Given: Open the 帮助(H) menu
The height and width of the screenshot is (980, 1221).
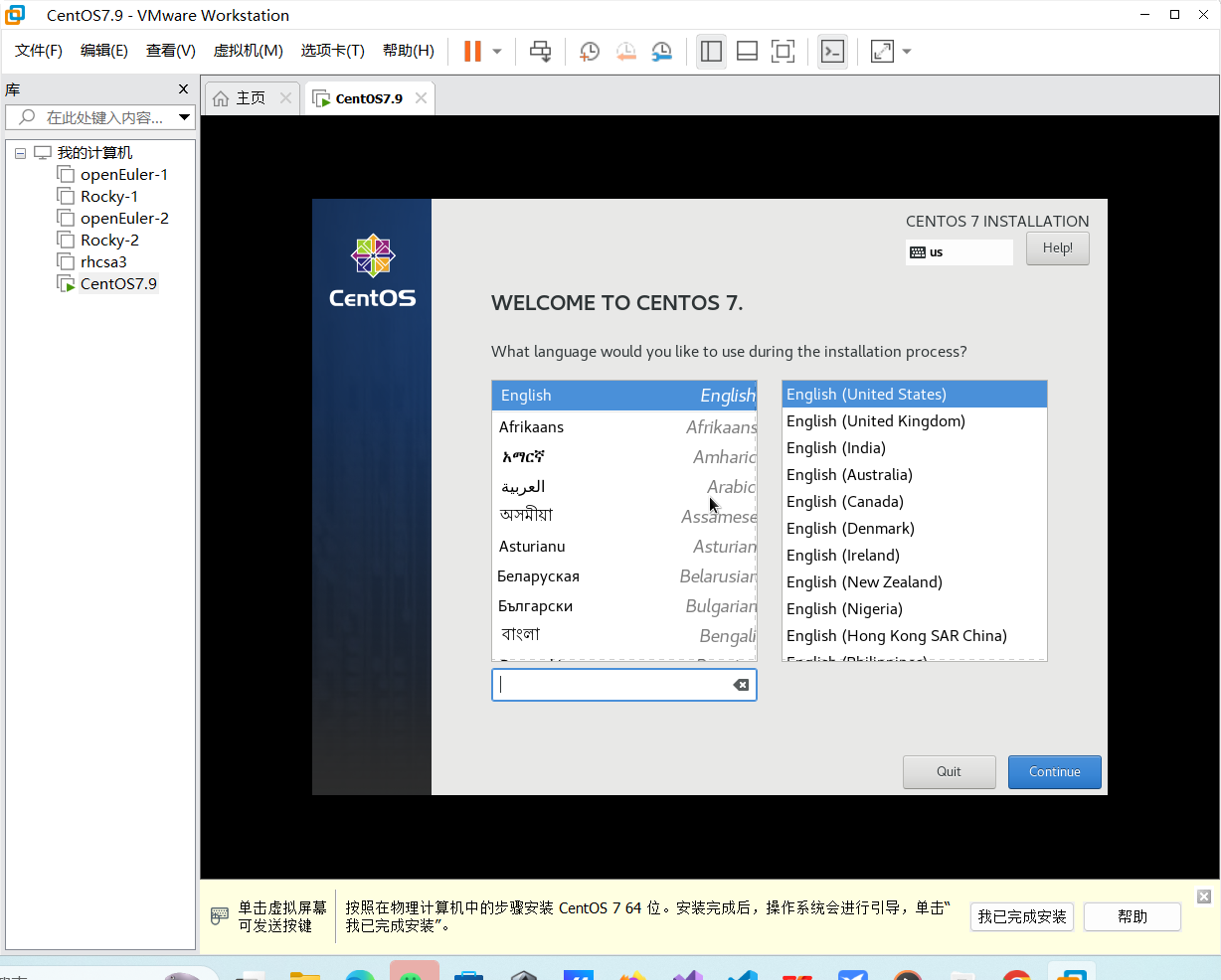Looking at the screenshot, I should (409, 51).
